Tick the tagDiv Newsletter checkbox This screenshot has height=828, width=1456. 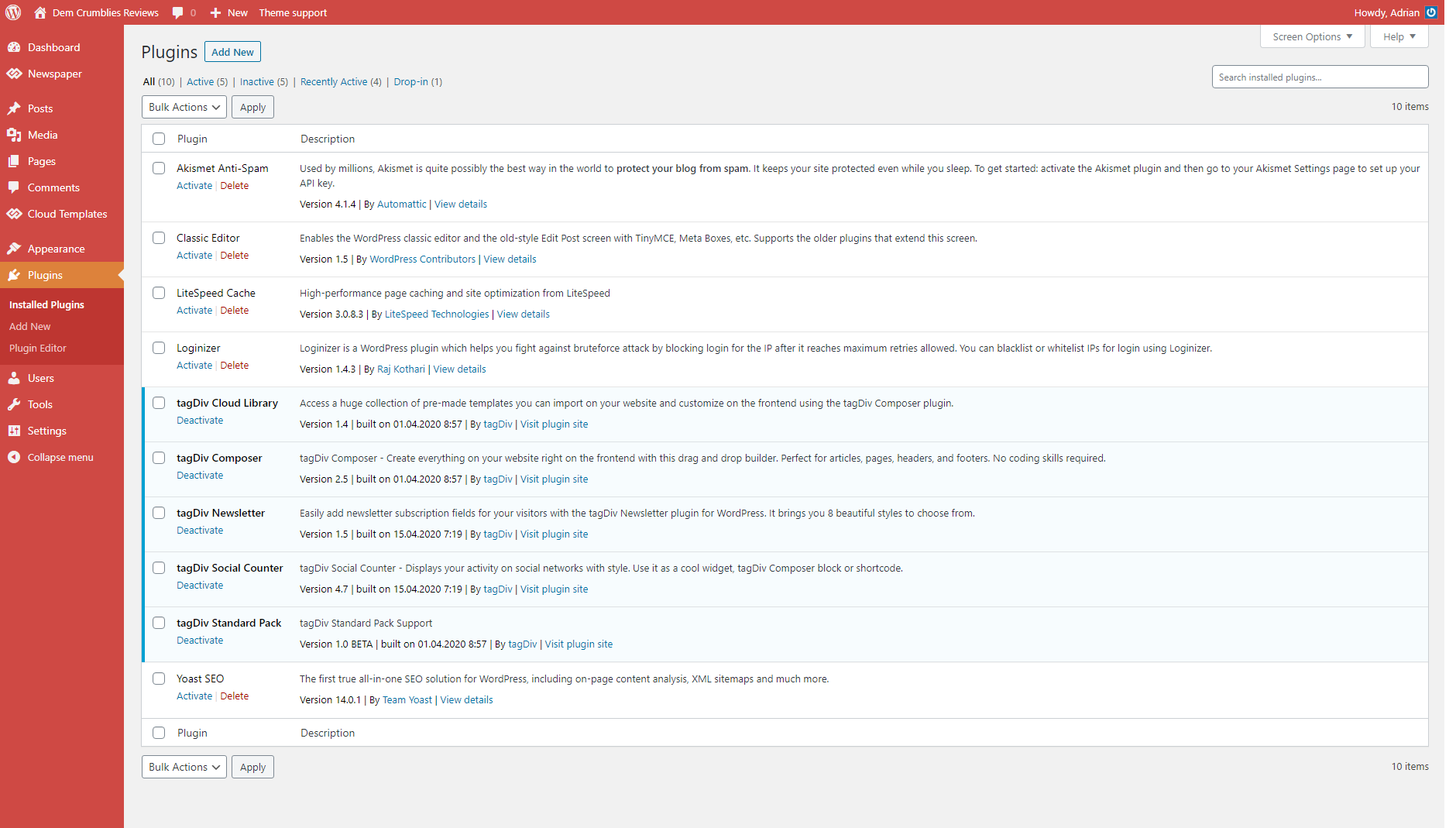pos(159,513)
